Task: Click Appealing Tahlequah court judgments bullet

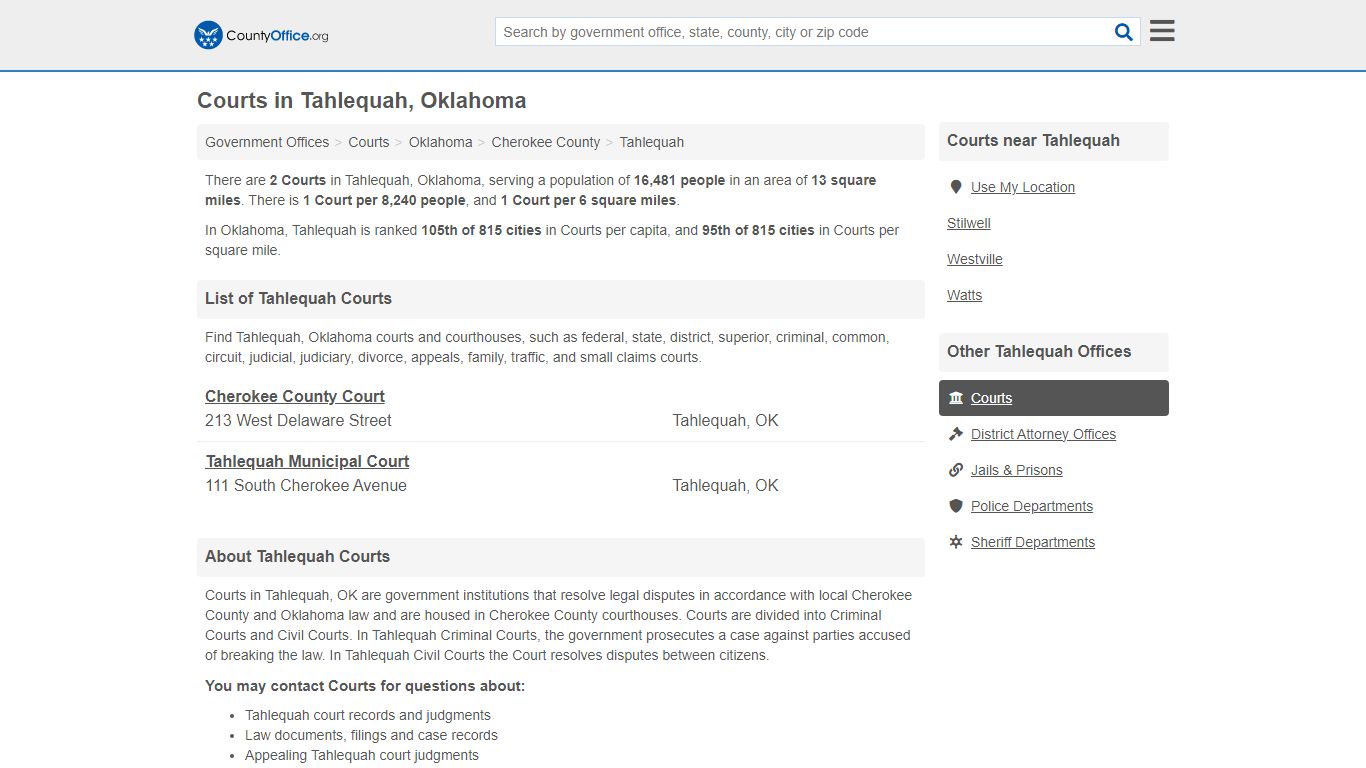Action: point(362,755)
